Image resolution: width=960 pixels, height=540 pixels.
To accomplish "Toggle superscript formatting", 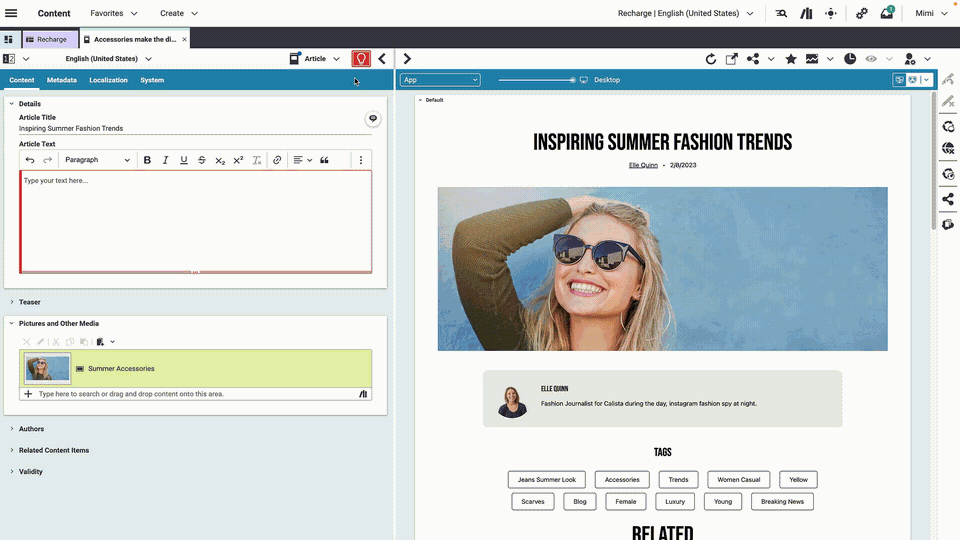I will coord(238,160).
